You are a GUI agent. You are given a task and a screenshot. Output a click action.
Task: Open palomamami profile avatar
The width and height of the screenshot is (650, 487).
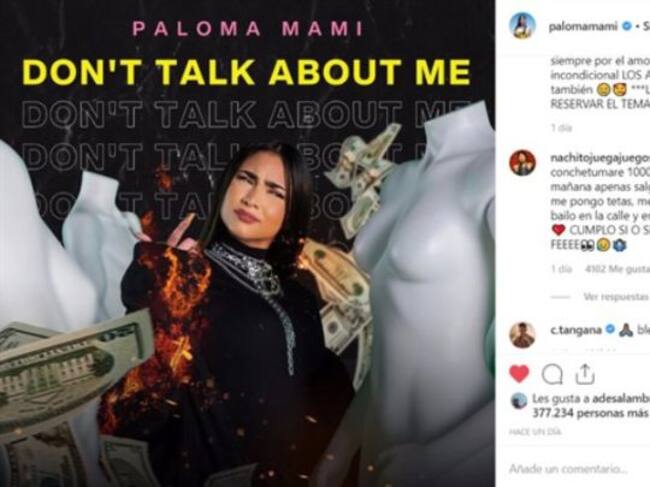click(522, 26)
